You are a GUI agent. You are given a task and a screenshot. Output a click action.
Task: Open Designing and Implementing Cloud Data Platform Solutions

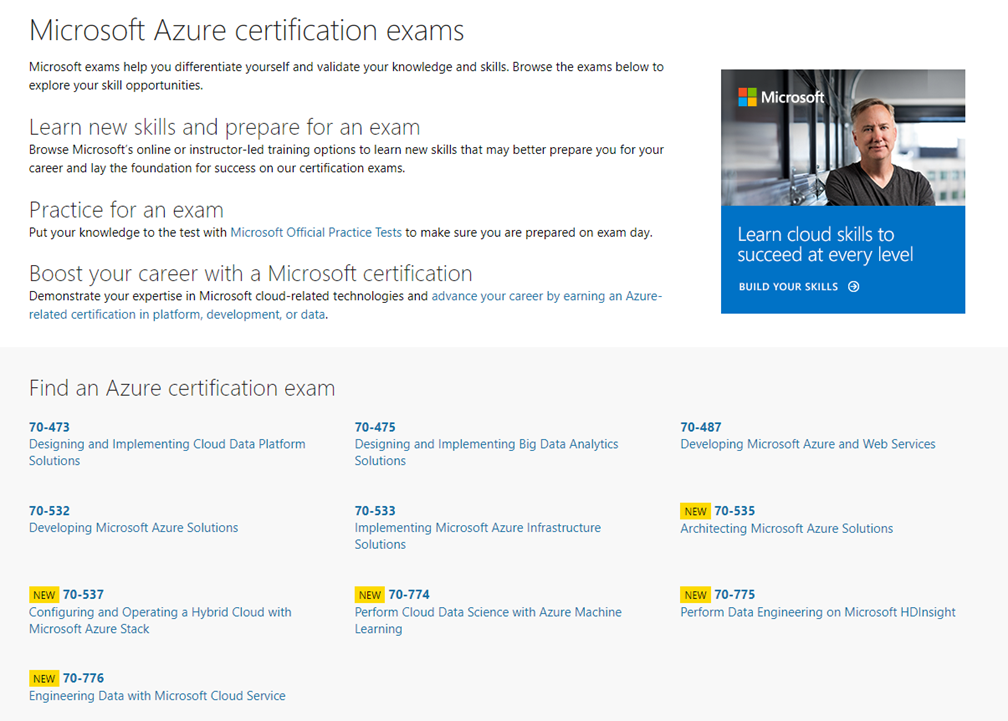tap(167, 452)
